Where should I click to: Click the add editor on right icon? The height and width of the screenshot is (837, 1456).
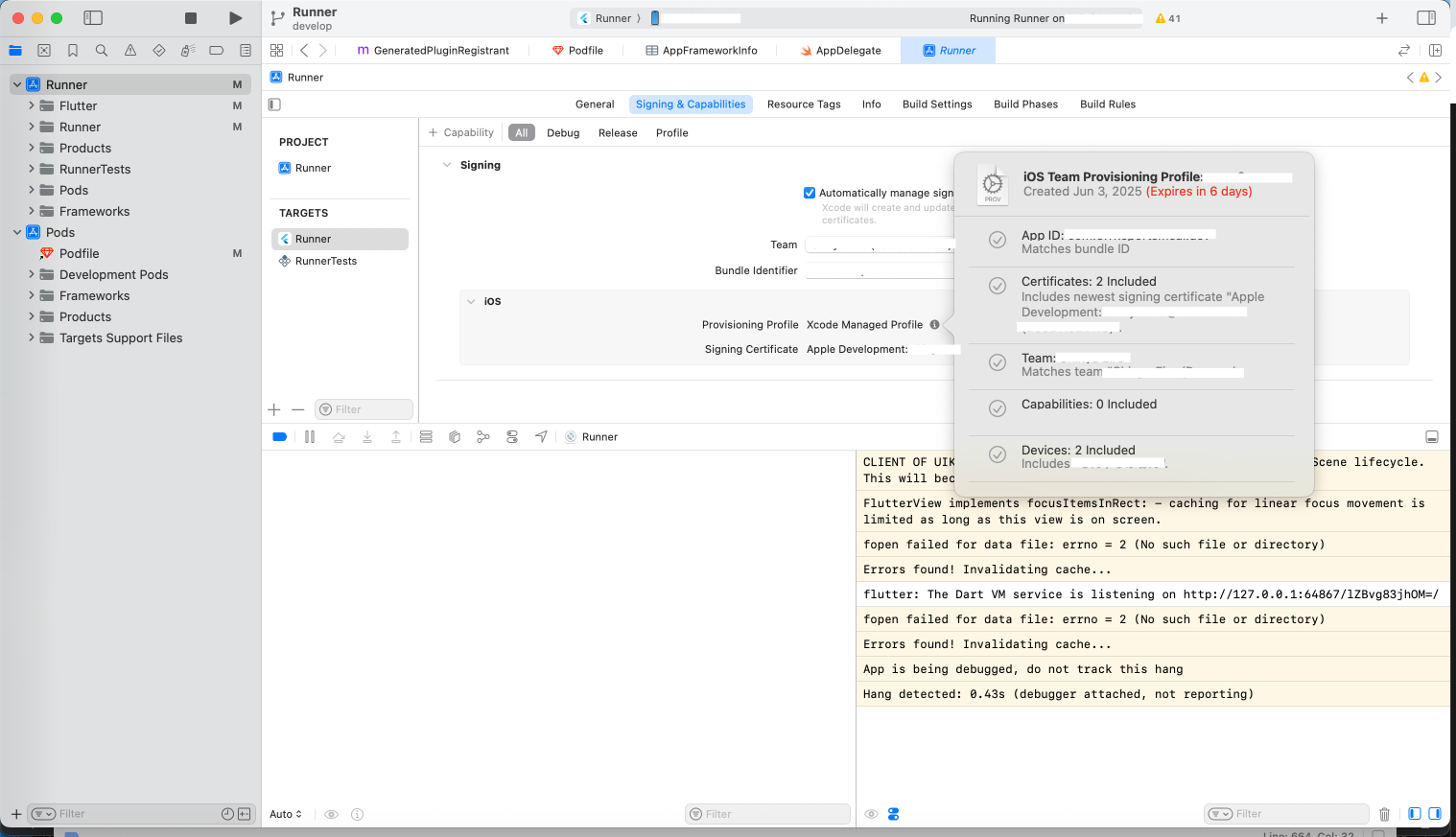coord(1436,50)
